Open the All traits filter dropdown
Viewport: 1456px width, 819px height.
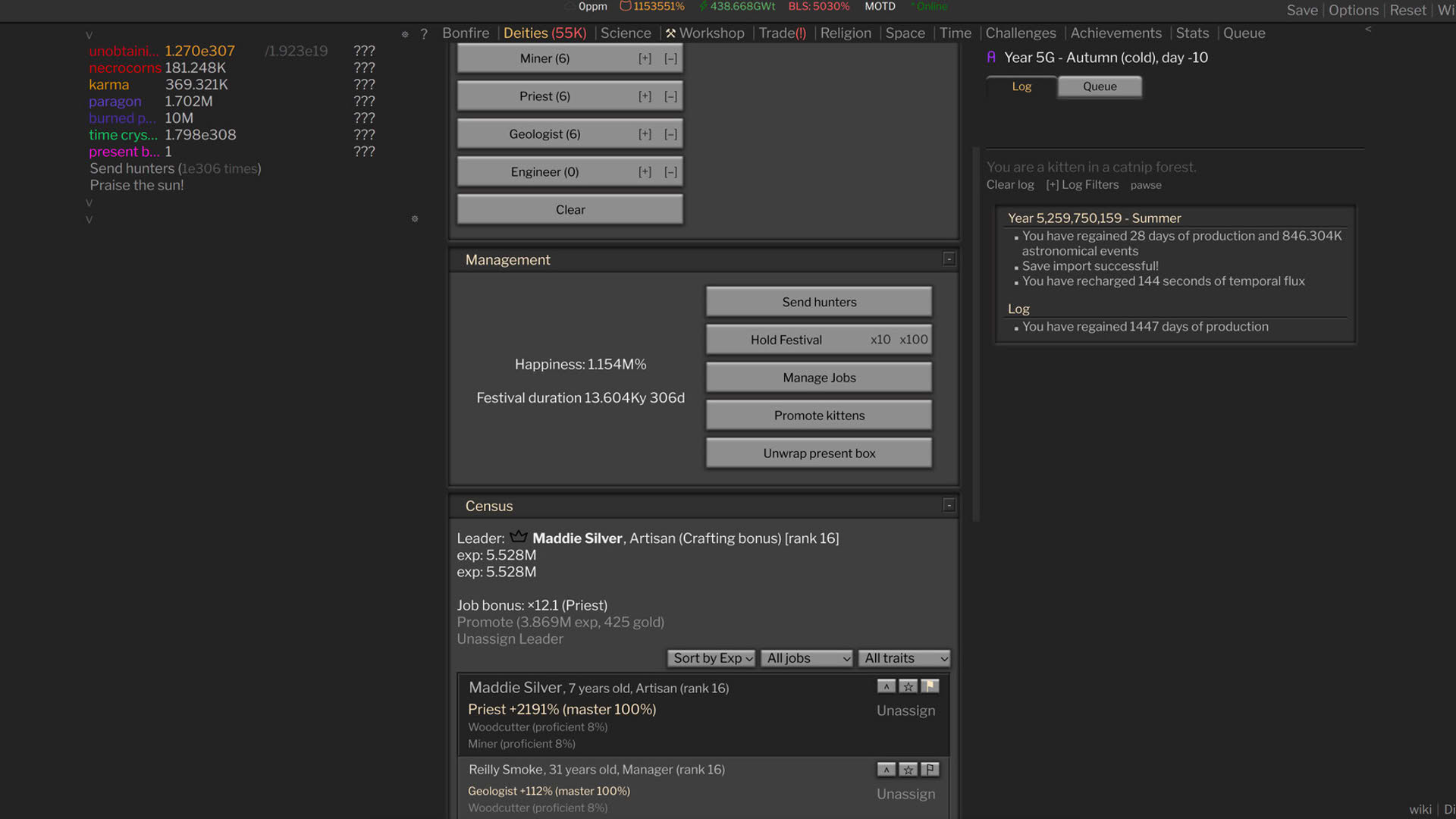click(904, 658)
